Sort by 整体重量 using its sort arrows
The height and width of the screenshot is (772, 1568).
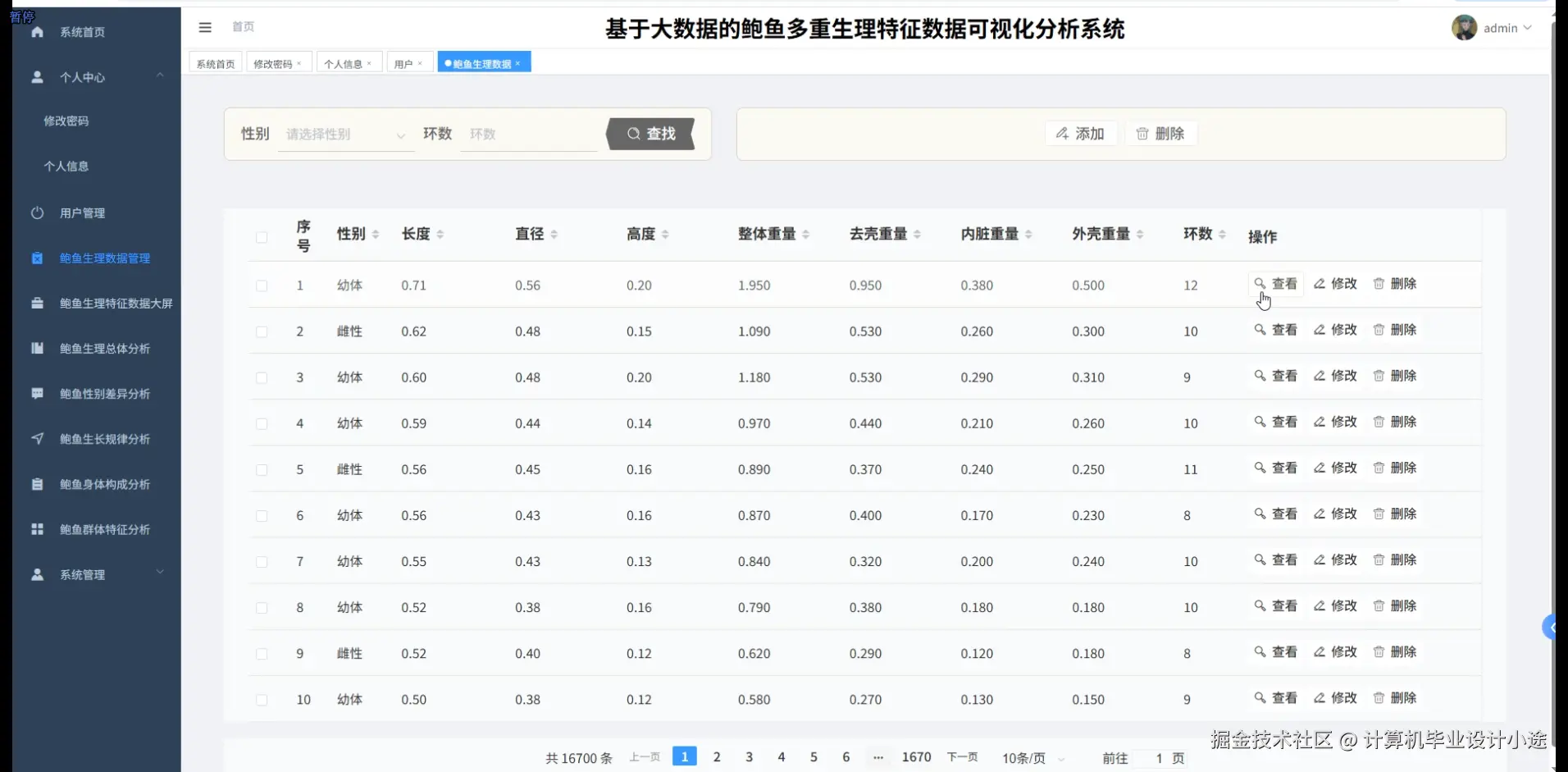[806, 235]
